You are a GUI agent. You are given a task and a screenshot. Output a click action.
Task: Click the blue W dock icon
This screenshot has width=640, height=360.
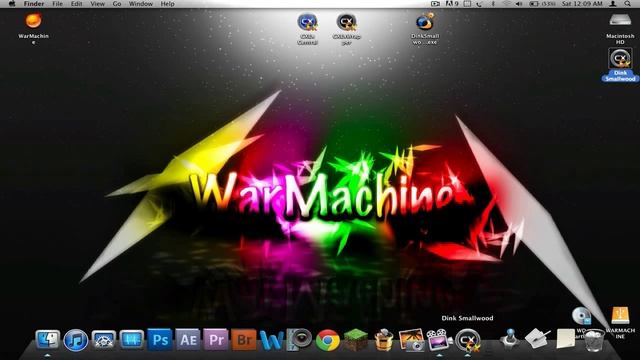point(271,340)
